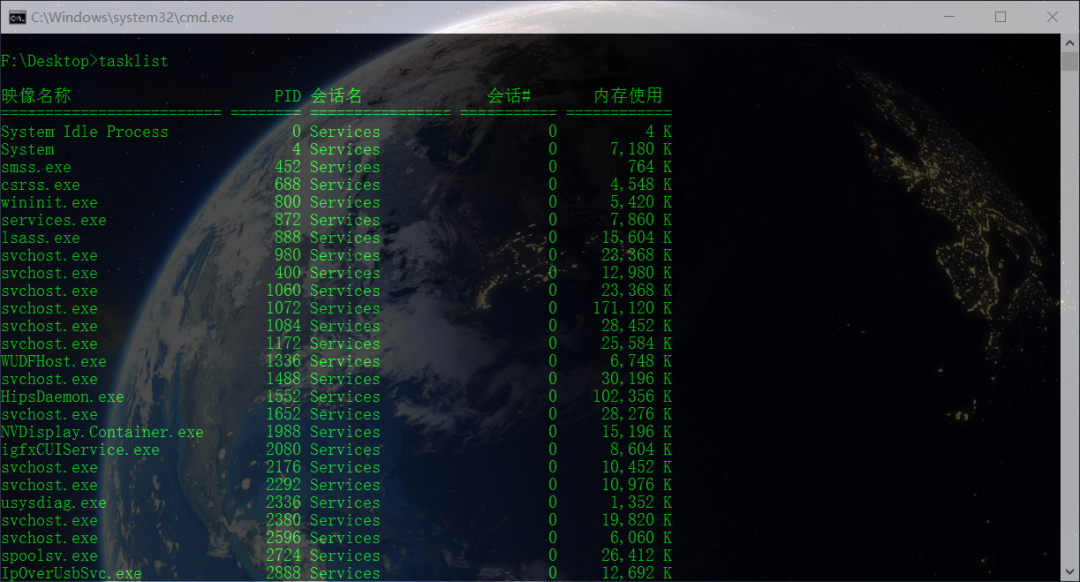
Task: Click memory value 1,352 K
Action: (641, 503)
